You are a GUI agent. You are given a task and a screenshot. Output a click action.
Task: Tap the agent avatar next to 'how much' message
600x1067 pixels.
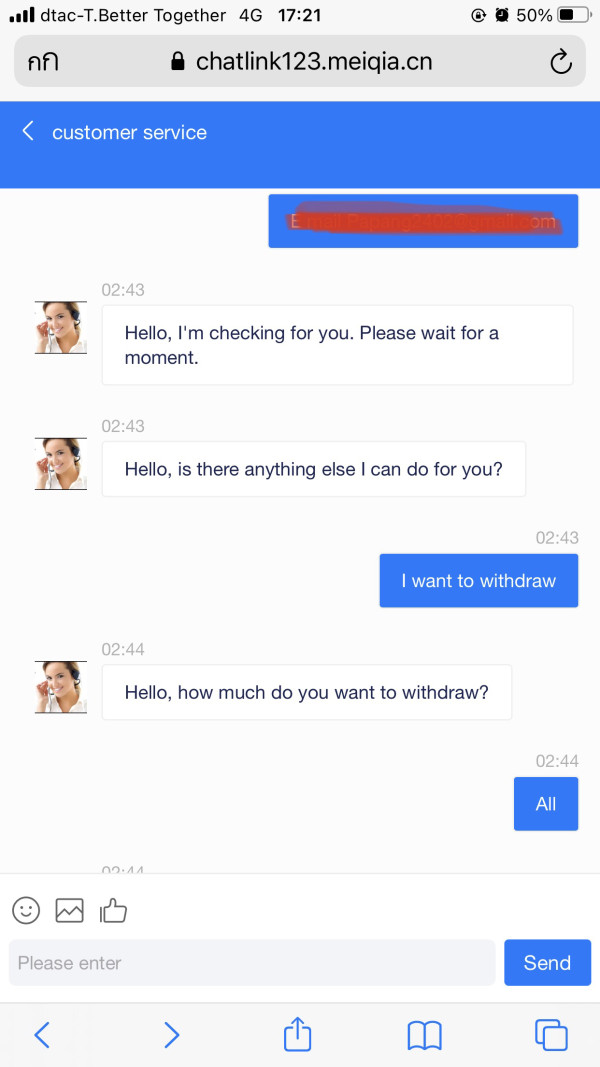(61, 687)
